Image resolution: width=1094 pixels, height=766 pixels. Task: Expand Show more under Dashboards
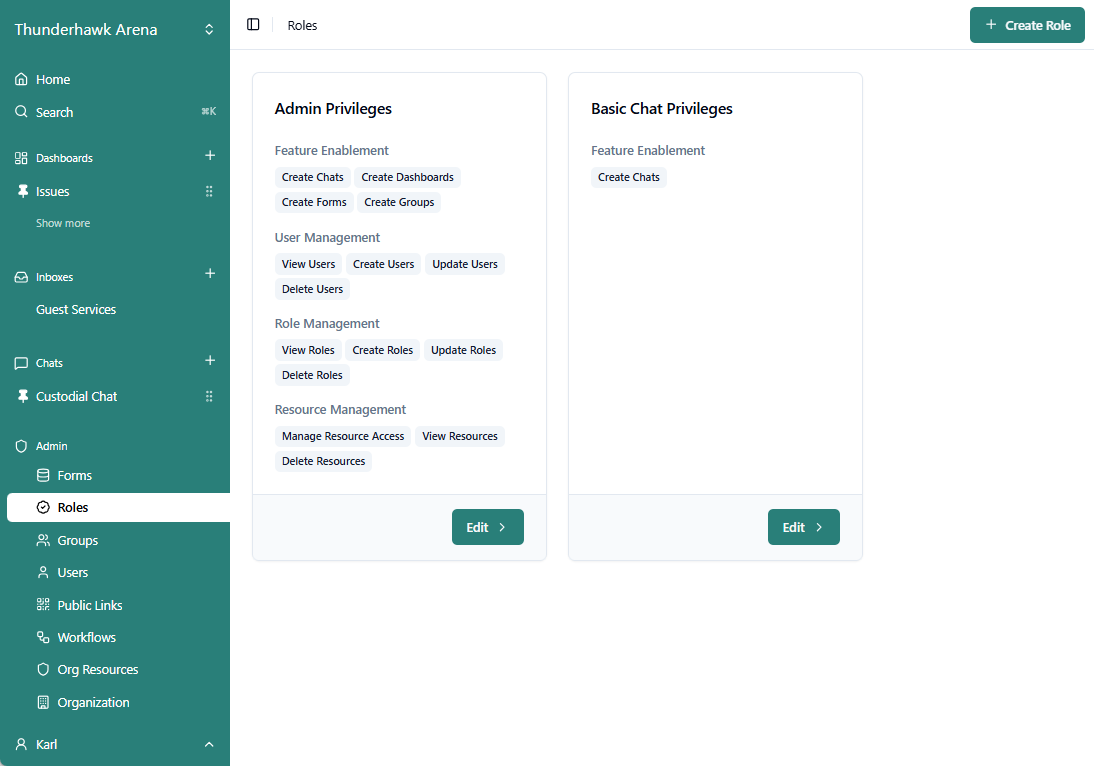(63, 223)
